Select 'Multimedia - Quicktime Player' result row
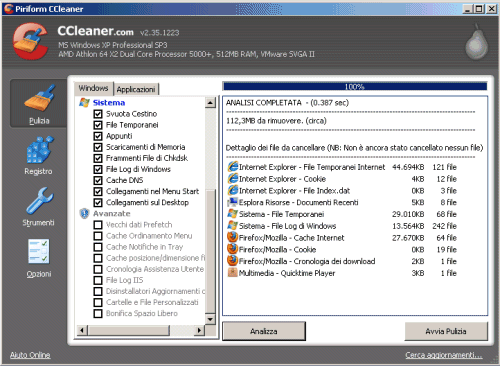The height and width of the screenshot is (366, 500). point(342,273)
